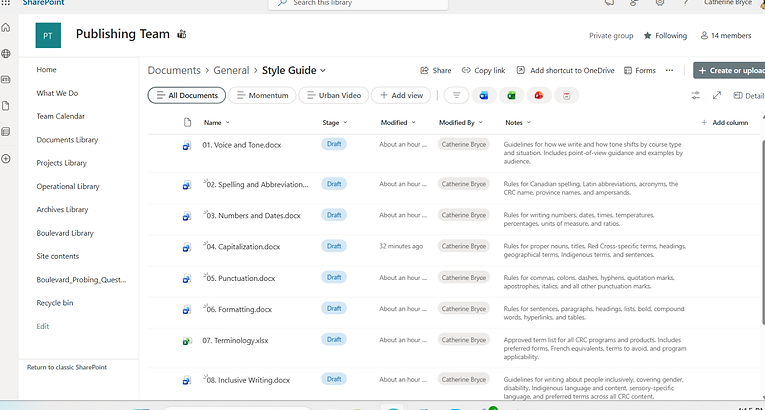The image size is (765, 410).
Task: Open the more actions ellipsis menu
Action: pos(669,70)
